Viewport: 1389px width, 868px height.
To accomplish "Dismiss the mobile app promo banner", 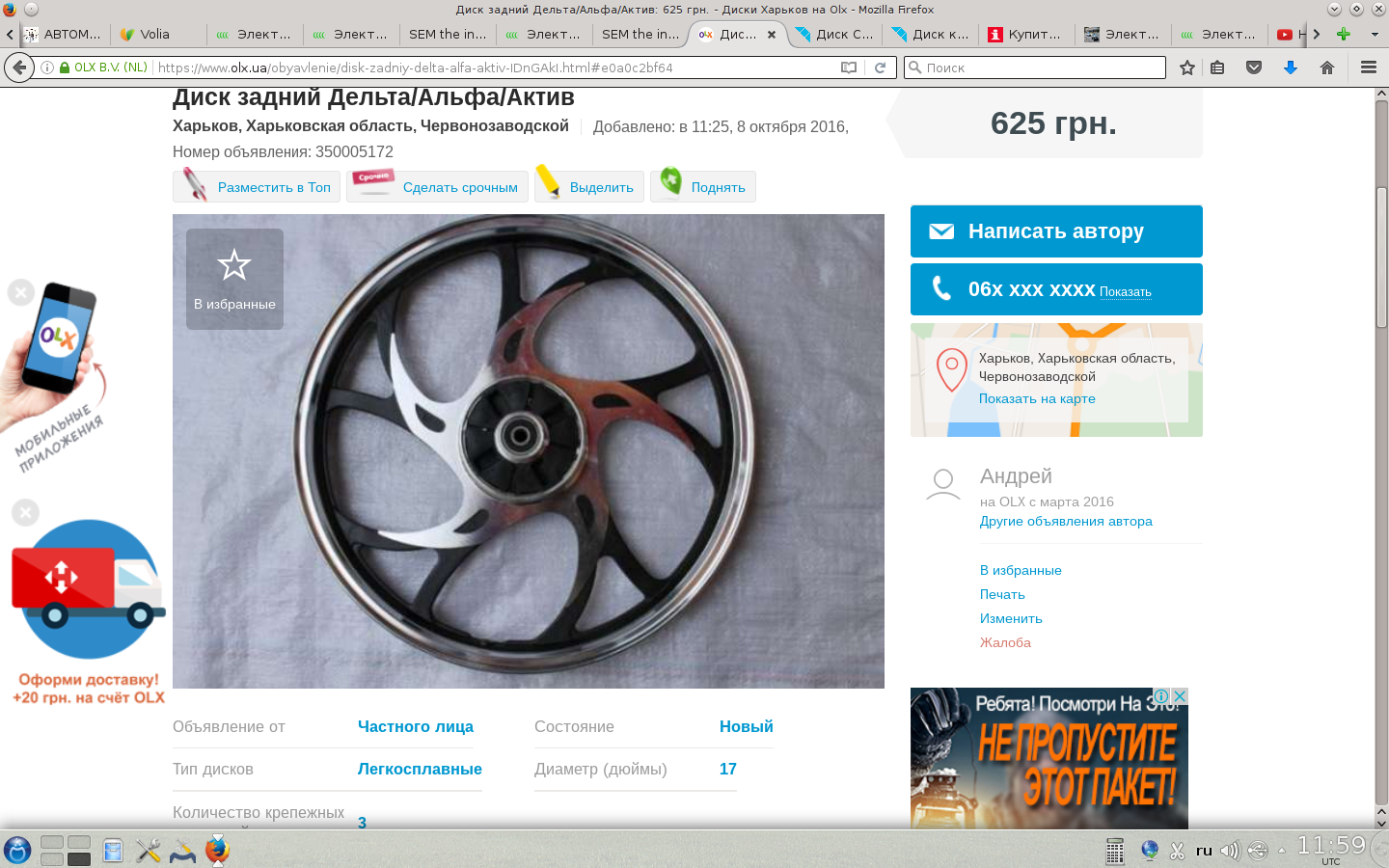I will click(x=21, y=292).
